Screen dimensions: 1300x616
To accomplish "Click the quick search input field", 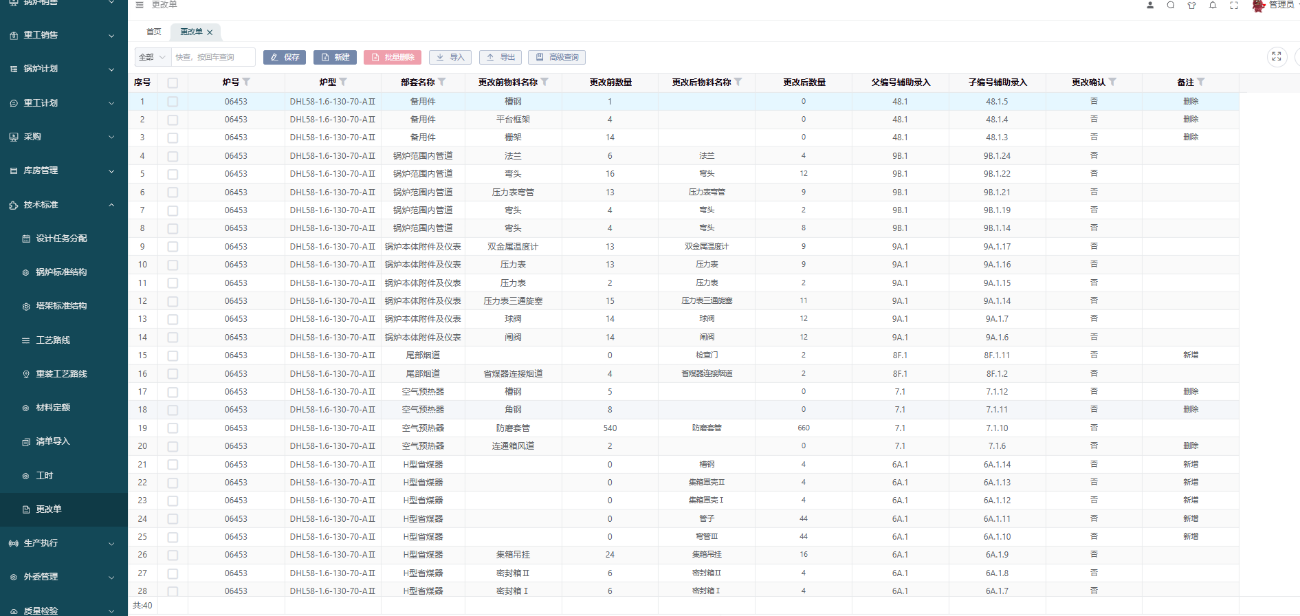I will [x=213, y=57].
